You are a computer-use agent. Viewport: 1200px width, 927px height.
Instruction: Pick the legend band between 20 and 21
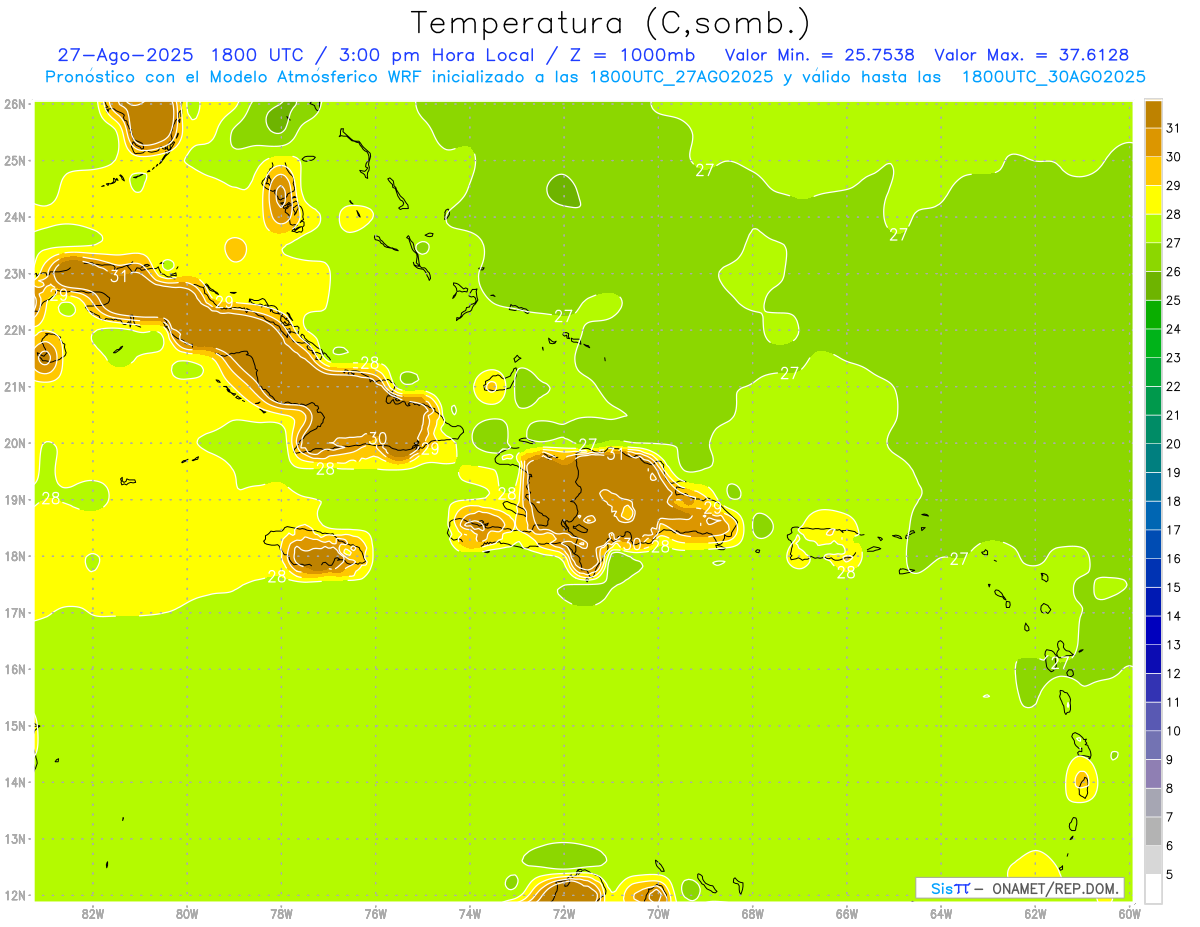1153,429
